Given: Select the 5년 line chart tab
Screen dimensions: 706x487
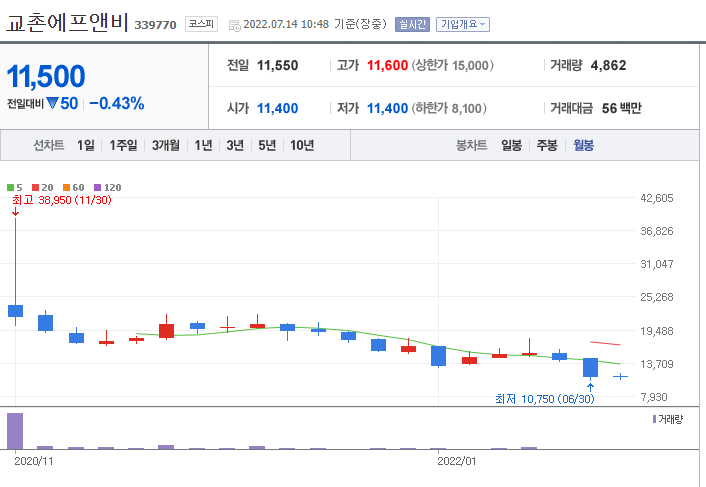Looking at the screenshot, I should point(267,145).
